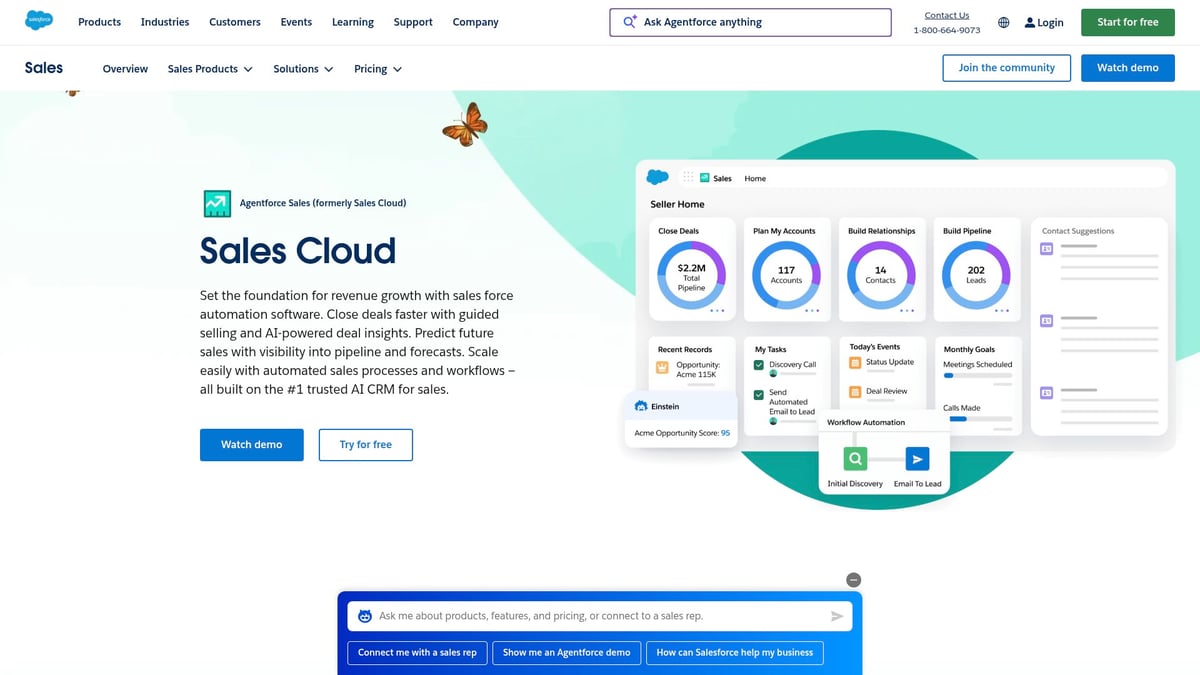Viewport: 1200px width, 675px height.
Task: Click the Contact Us link
Action: tap(946, 15)
